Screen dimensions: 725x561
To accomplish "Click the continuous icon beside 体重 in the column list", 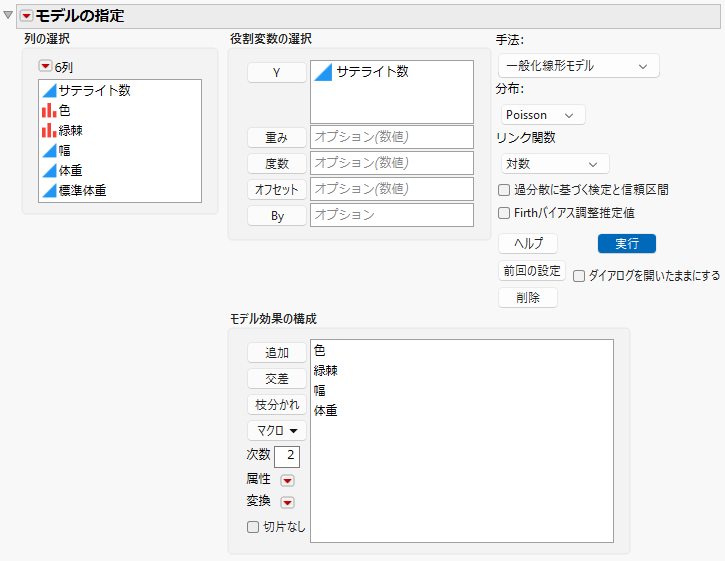I will pyautogui.click(x=49, y=170).
